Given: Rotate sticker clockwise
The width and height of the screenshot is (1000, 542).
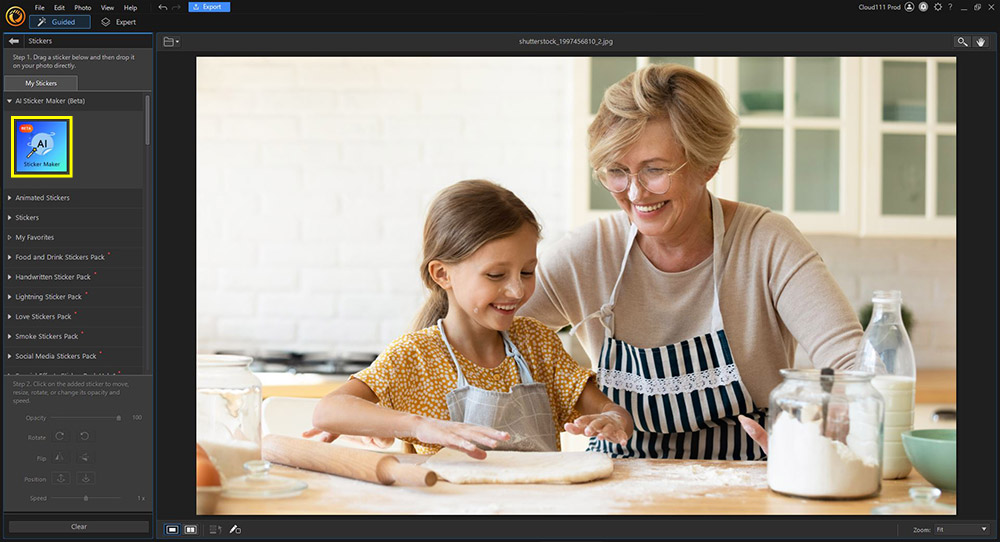Looking at the screenshot, I should pos(59,437).
